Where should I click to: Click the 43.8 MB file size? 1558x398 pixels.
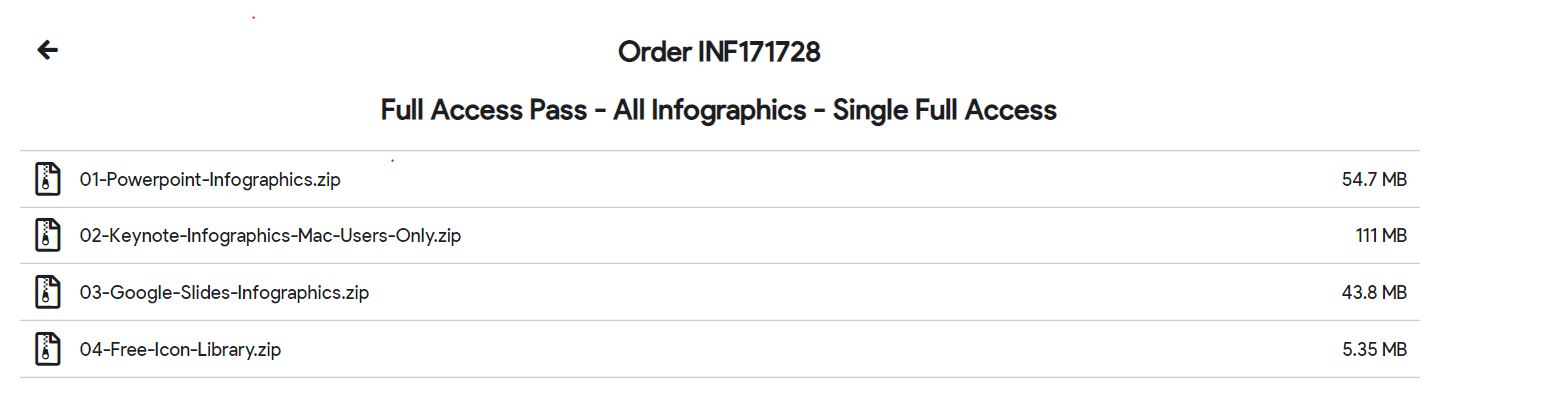point(1374,293)
